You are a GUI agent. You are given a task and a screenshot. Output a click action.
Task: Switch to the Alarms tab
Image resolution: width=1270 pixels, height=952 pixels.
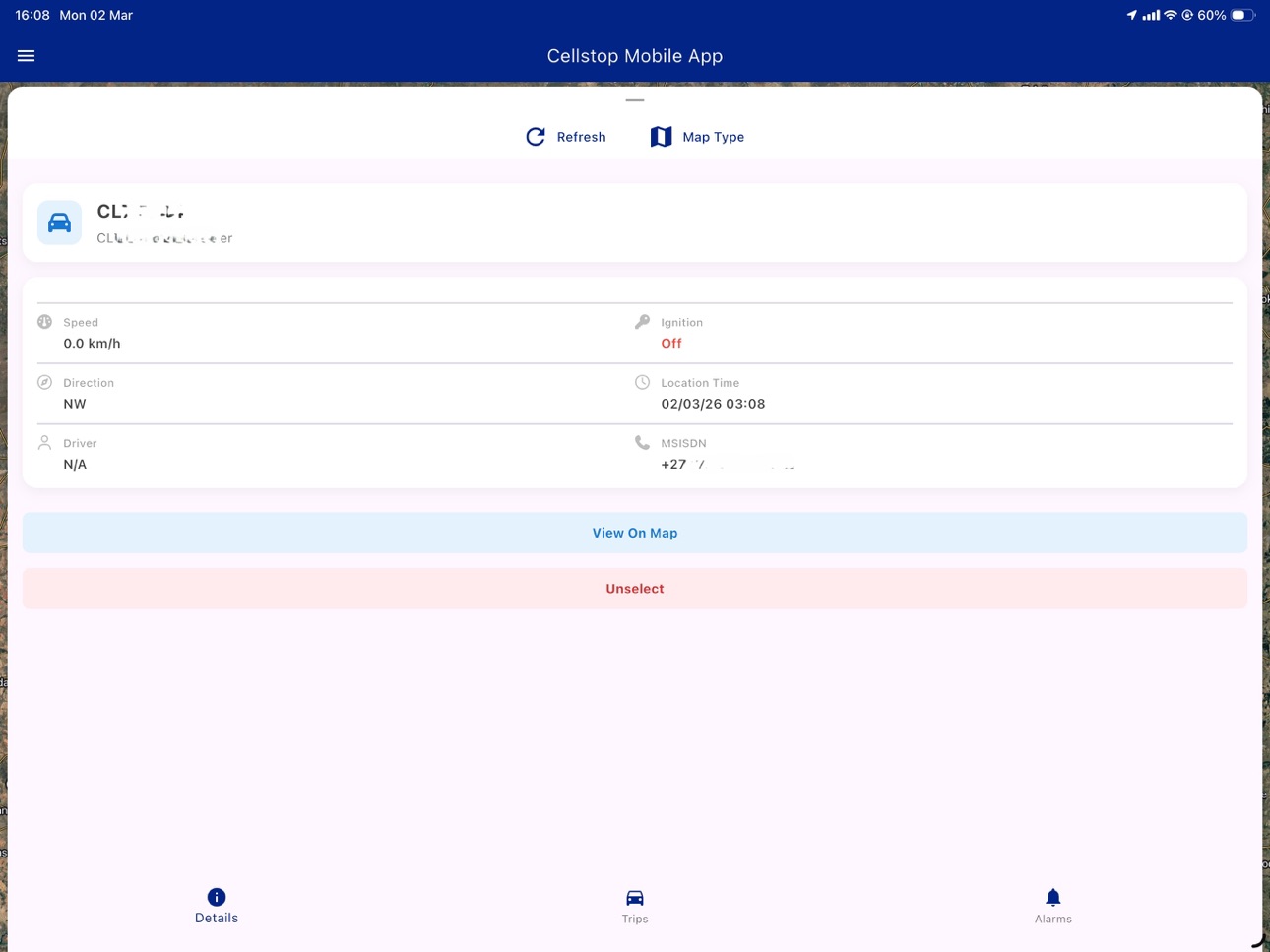click(x=1052, y=906)
